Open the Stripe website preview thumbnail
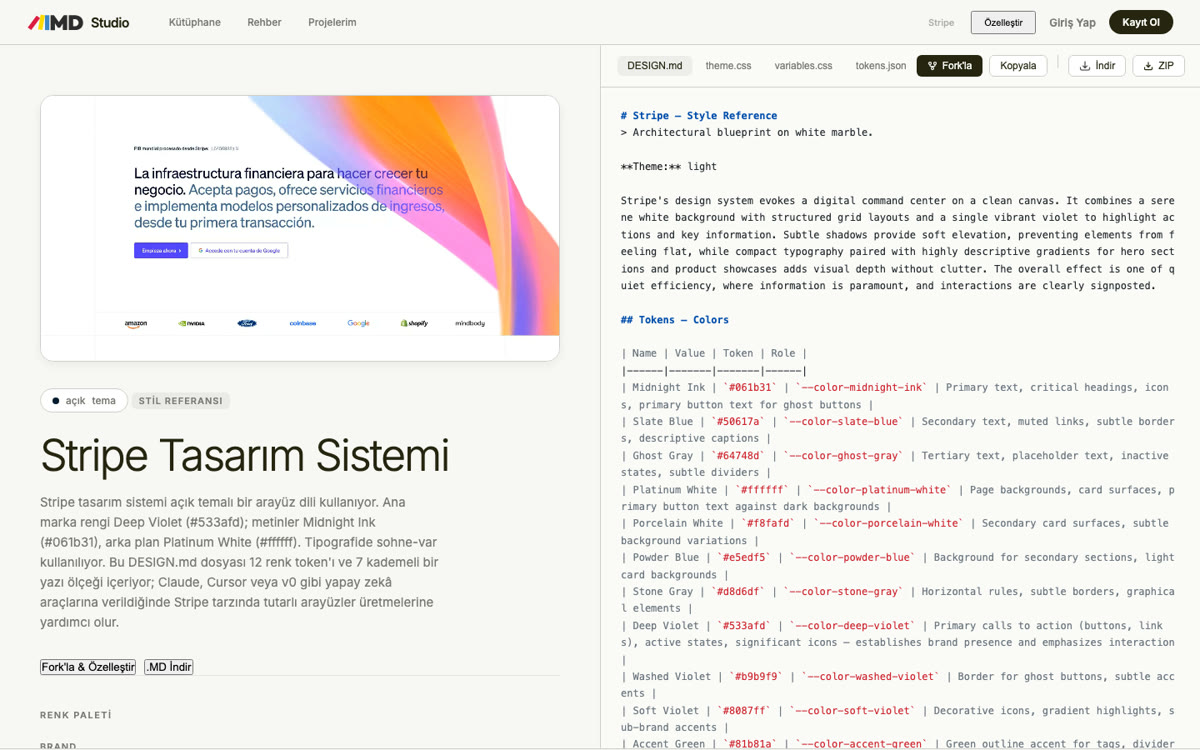This screenshot has width=1200, height=750. (300, 228)
